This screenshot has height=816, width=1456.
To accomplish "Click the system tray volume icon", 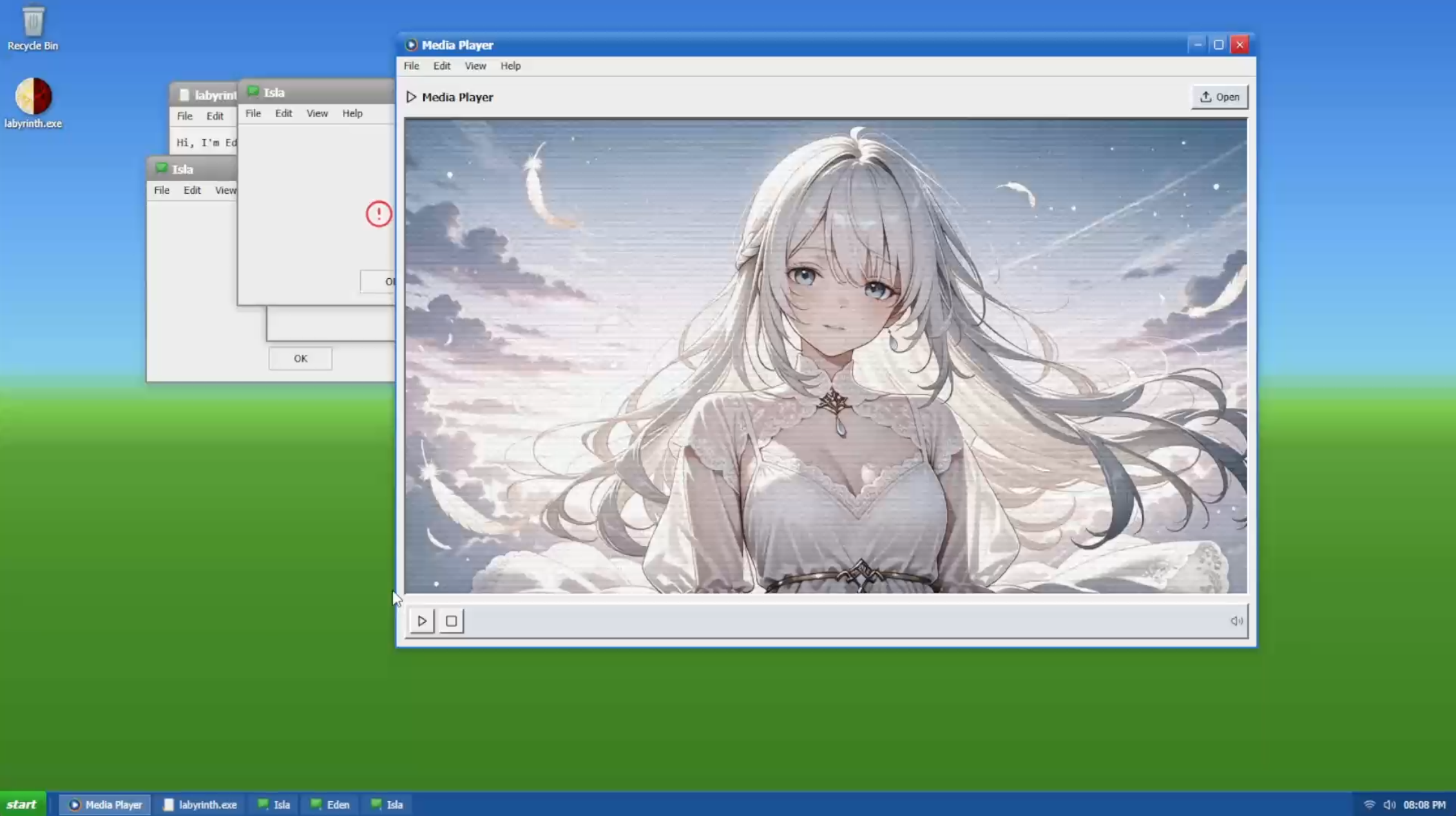I will (1389, 804).
